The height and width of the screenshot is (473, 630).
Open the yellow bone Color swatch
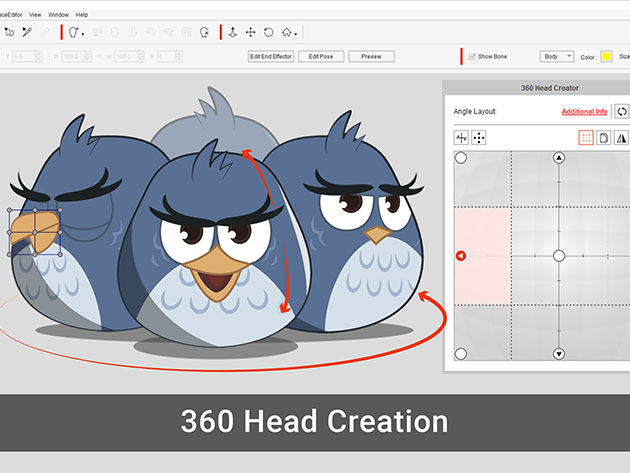606,56
